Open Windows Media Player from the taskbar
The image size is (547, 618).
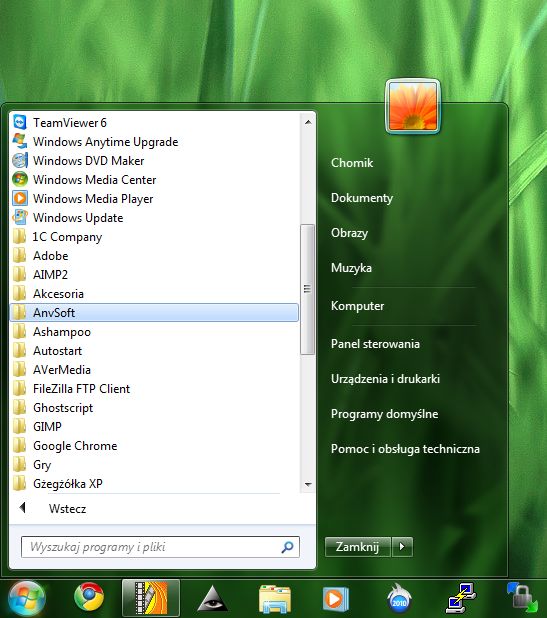coord(336,599)
